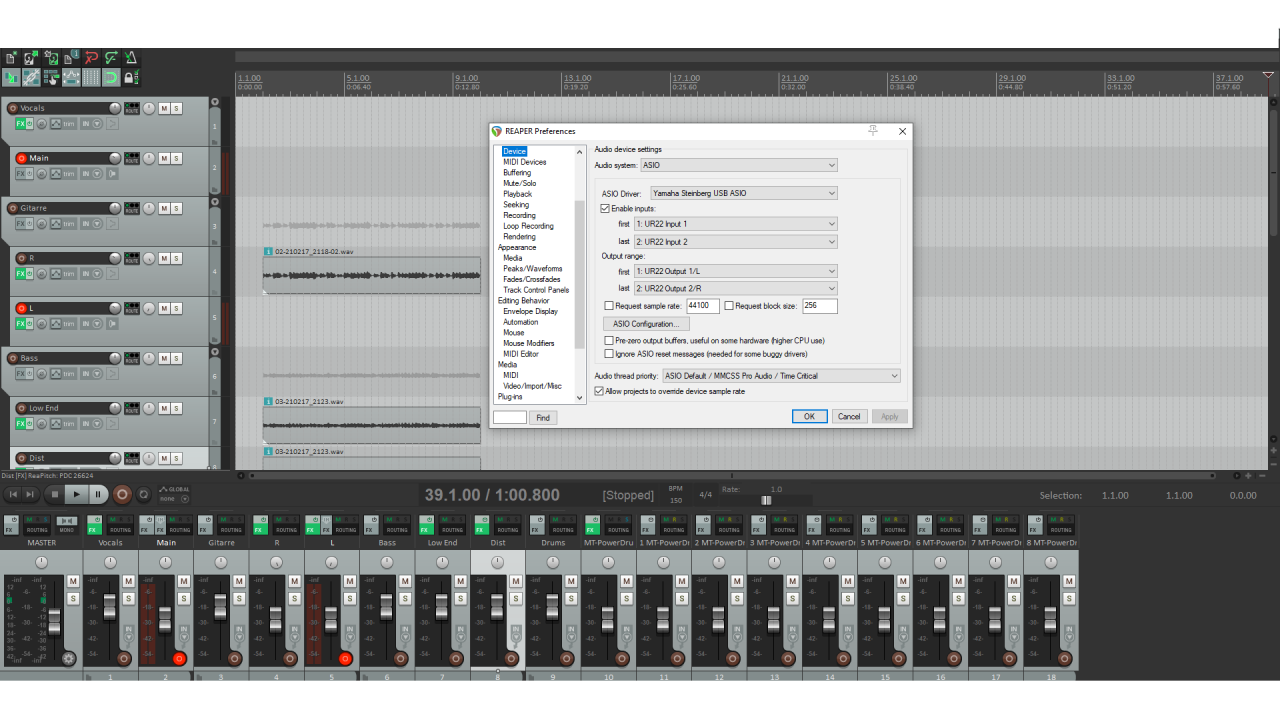Click the ASIO Configuration button
The width and height of the screenshot is (1280, 720).
(x=646, y=324)
